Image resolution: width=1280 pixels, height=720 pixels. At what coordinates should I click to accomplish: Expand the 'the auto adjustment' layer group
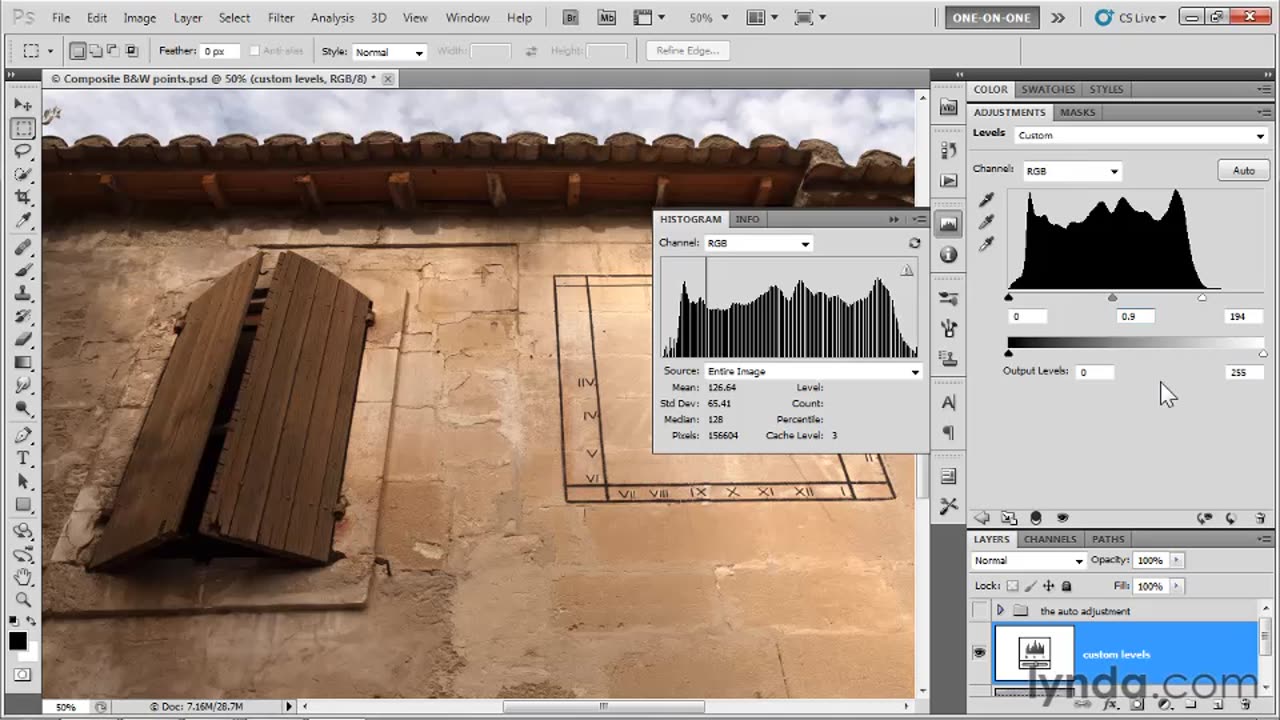[x=1000, y=610]
